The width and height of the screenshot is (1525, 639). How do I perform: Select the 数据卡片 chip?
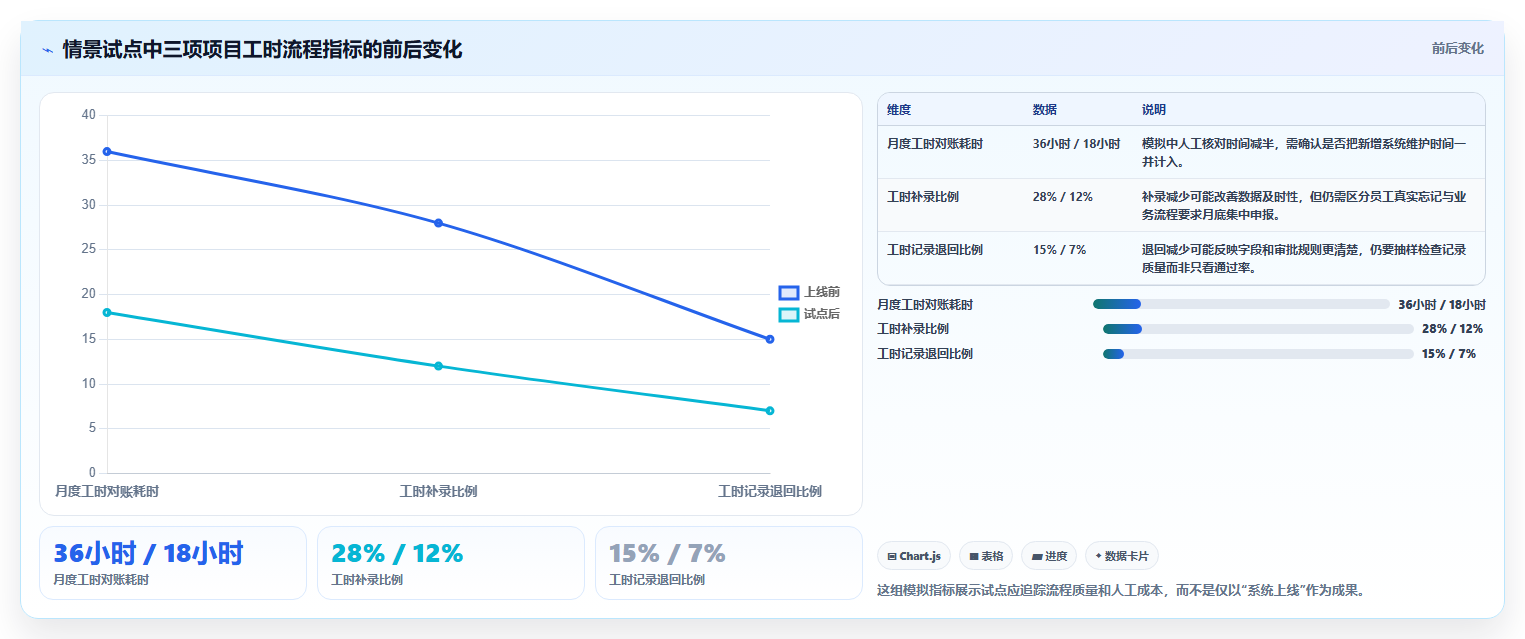click(x=1122, y=556)
